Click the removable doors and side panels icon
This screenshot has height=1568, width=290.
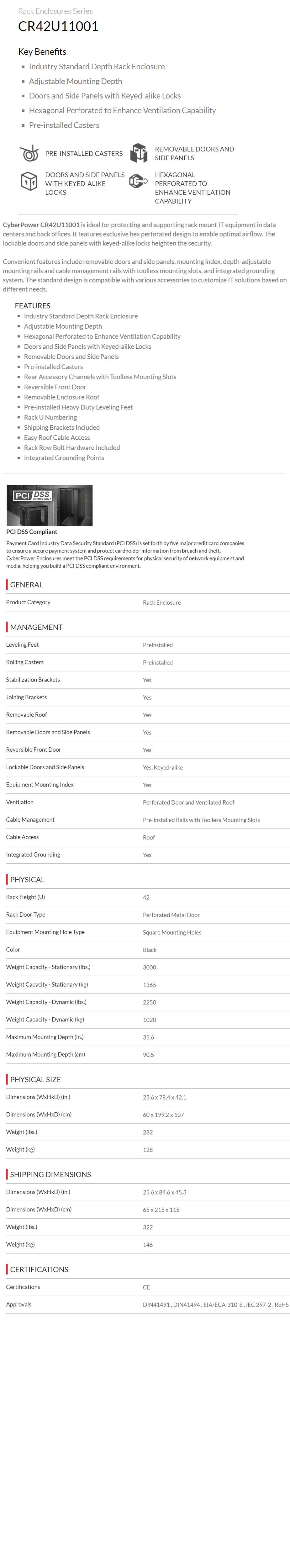(x=139, y=153)
